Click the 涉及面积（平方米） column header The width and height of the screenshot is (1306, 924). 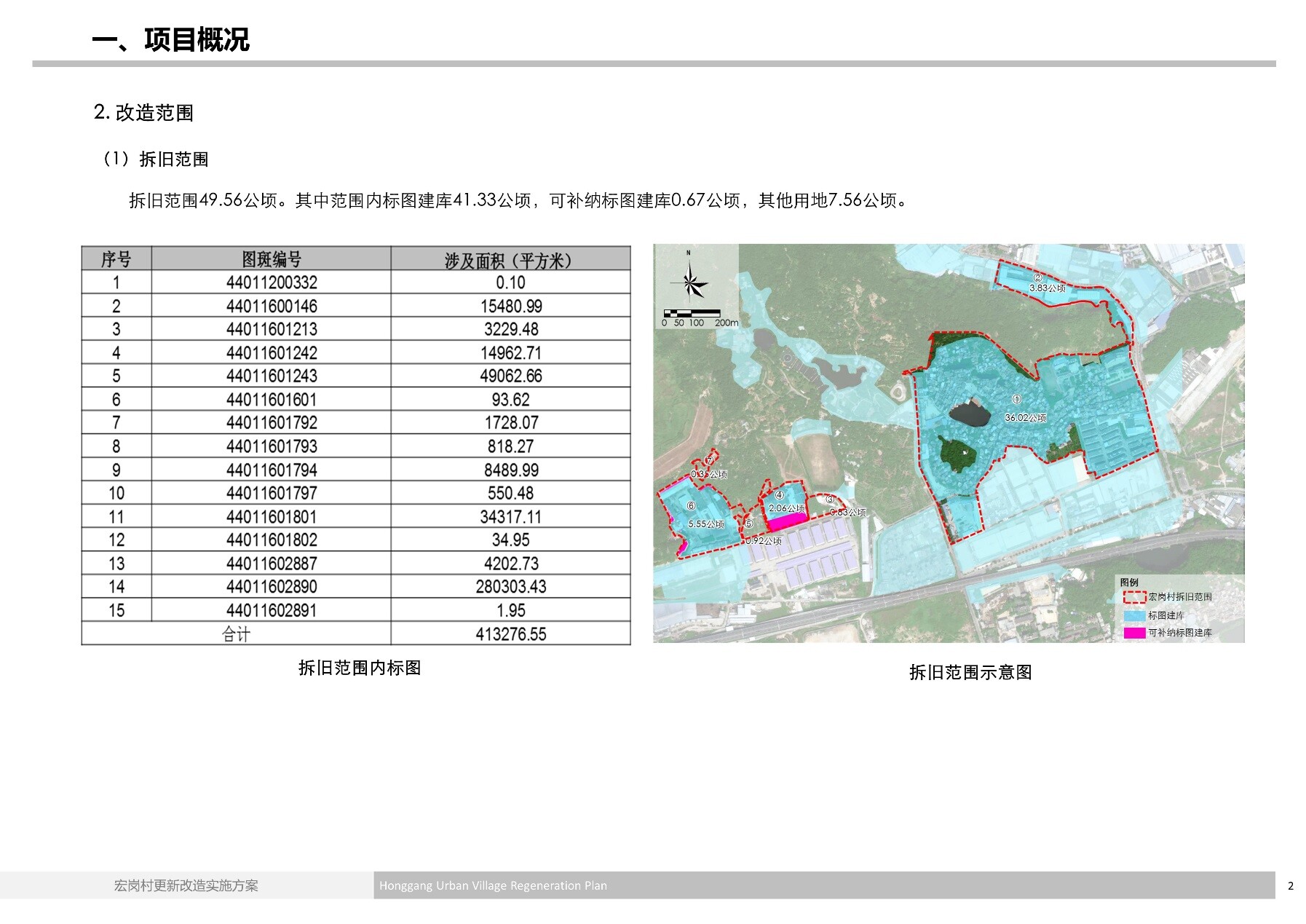coord(510,260)
